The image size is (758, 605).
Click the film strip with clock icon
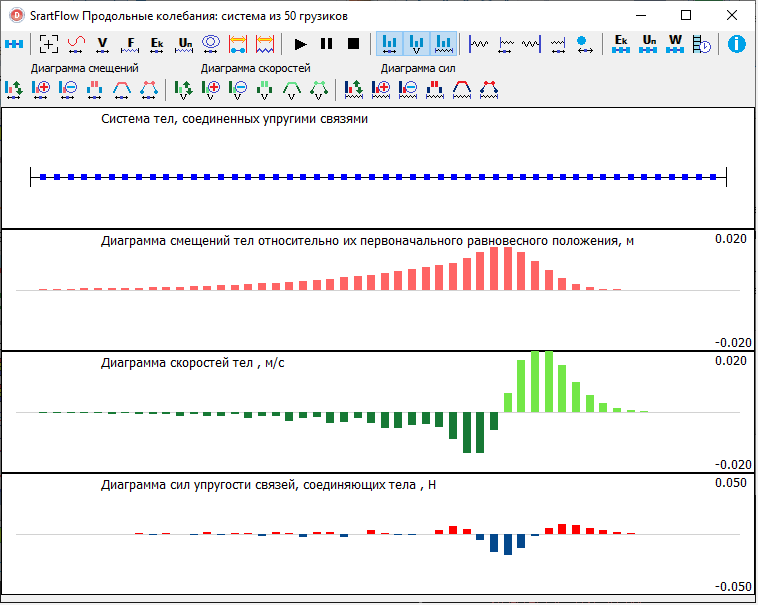[701, 44]
